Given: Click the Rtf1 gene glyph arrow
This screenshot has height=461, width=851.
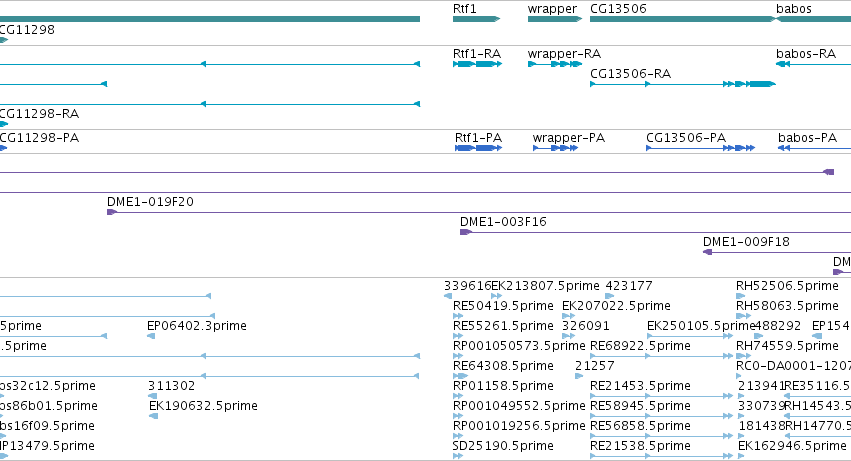Looking at the screenshot, I should [x=477, y=19].
